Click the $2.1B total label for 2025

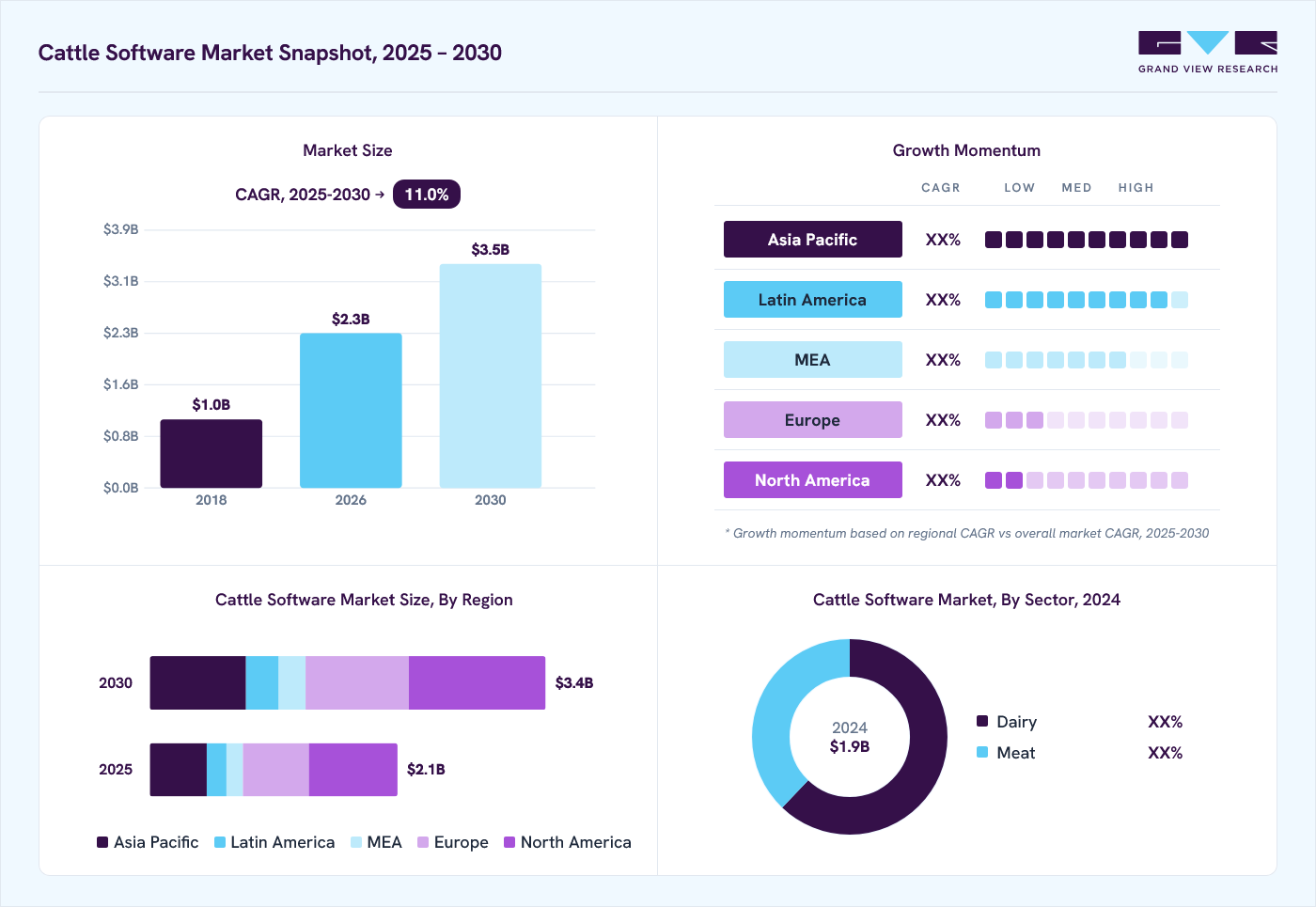426,769
